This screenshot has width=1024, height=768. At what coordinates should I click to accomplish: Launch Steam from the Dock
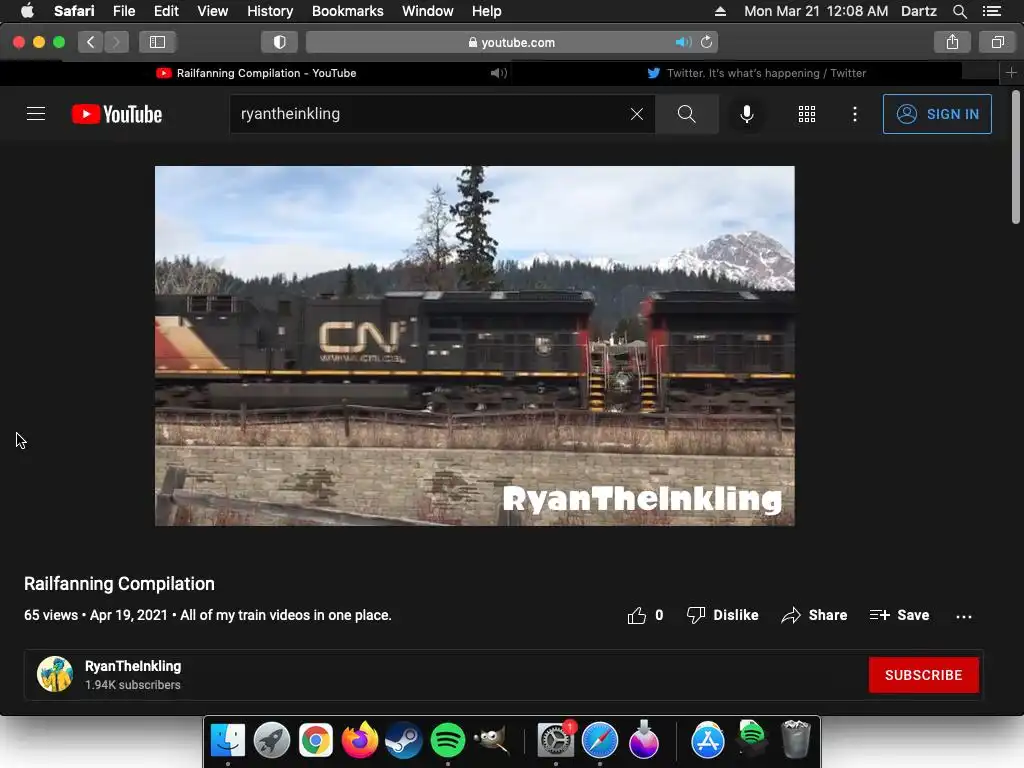(x=404, y=740)
